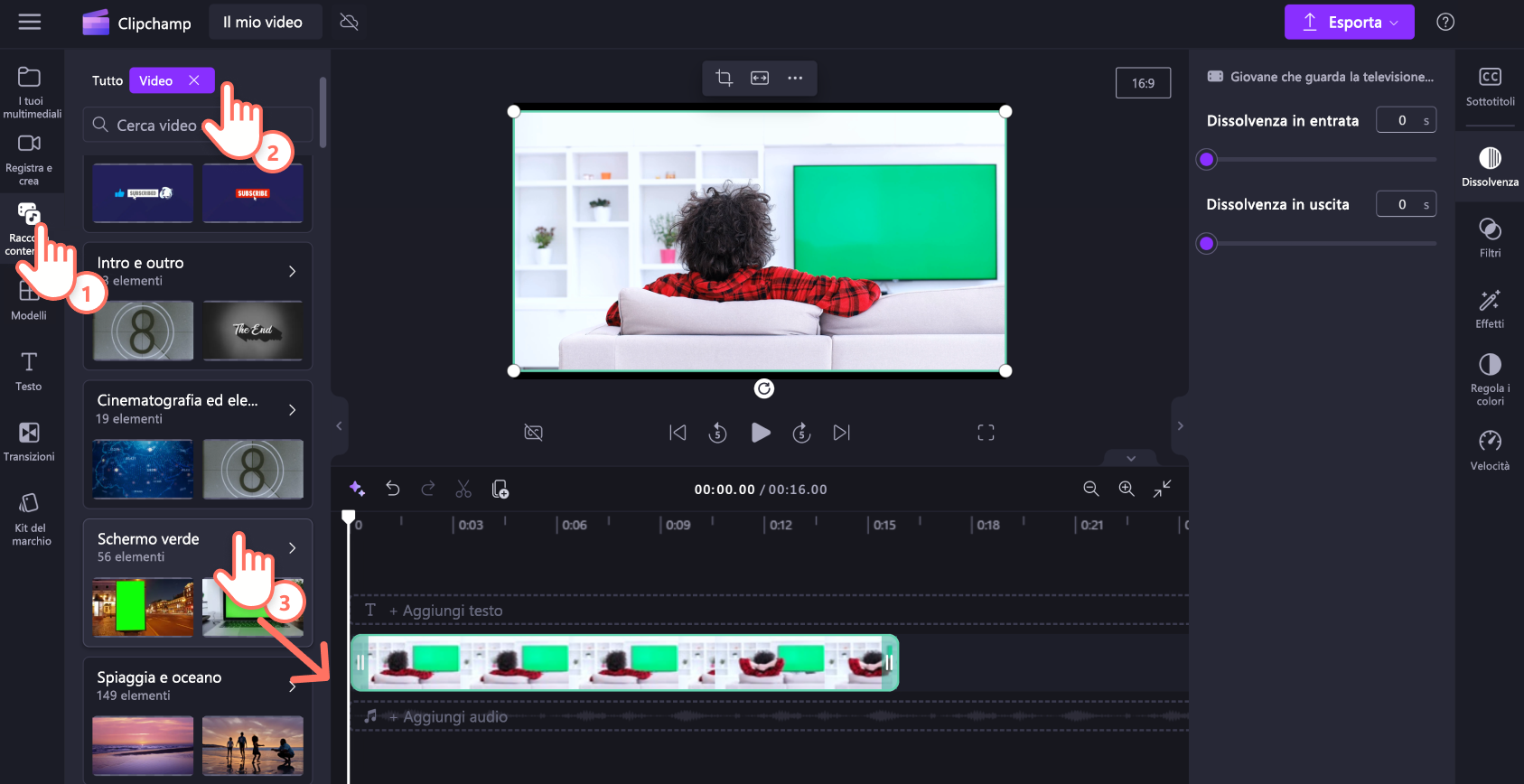Select the family on beach thumbnail
This screenshot has height=784, width=1524.
tap(253, 745)
